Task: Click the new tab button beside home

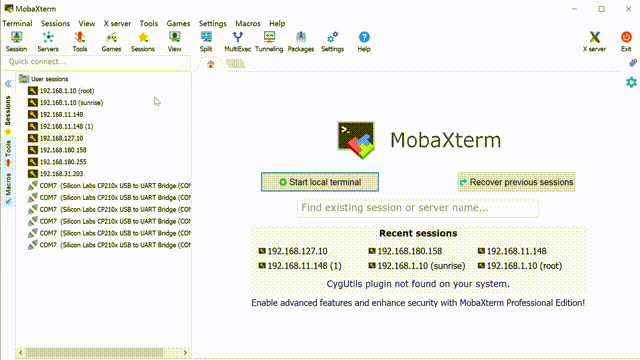Action: pos(236,64)
